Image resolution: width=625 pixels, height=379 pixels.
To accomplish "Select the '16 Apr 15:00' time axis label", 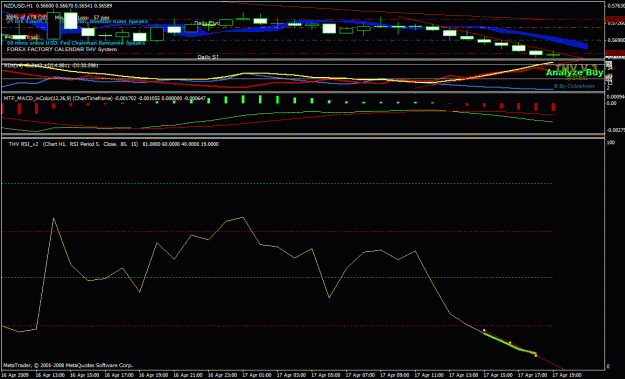I will point(85,375).
